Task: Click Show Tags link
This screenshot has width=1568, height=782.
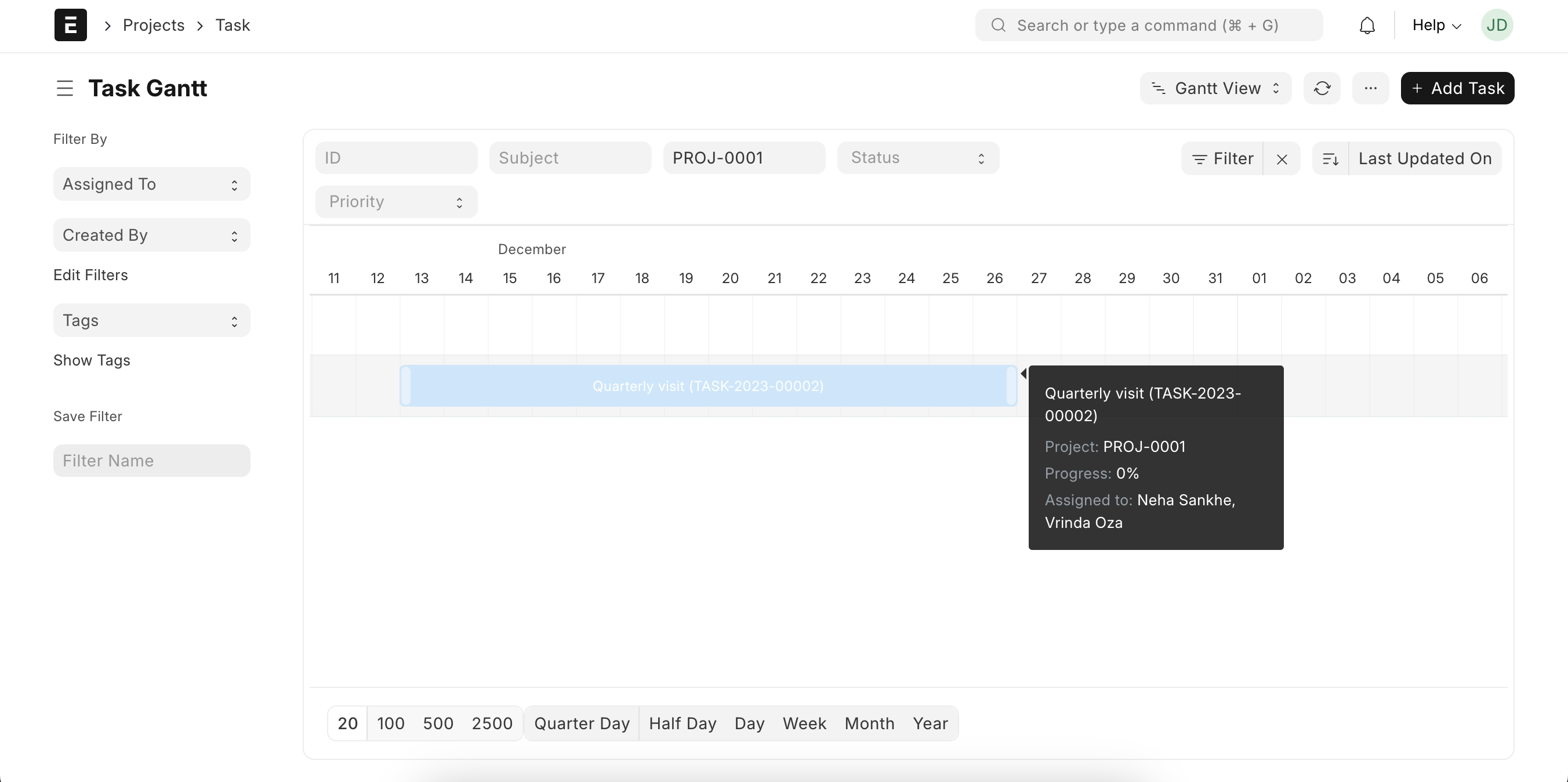Action: tap(92, 360)
